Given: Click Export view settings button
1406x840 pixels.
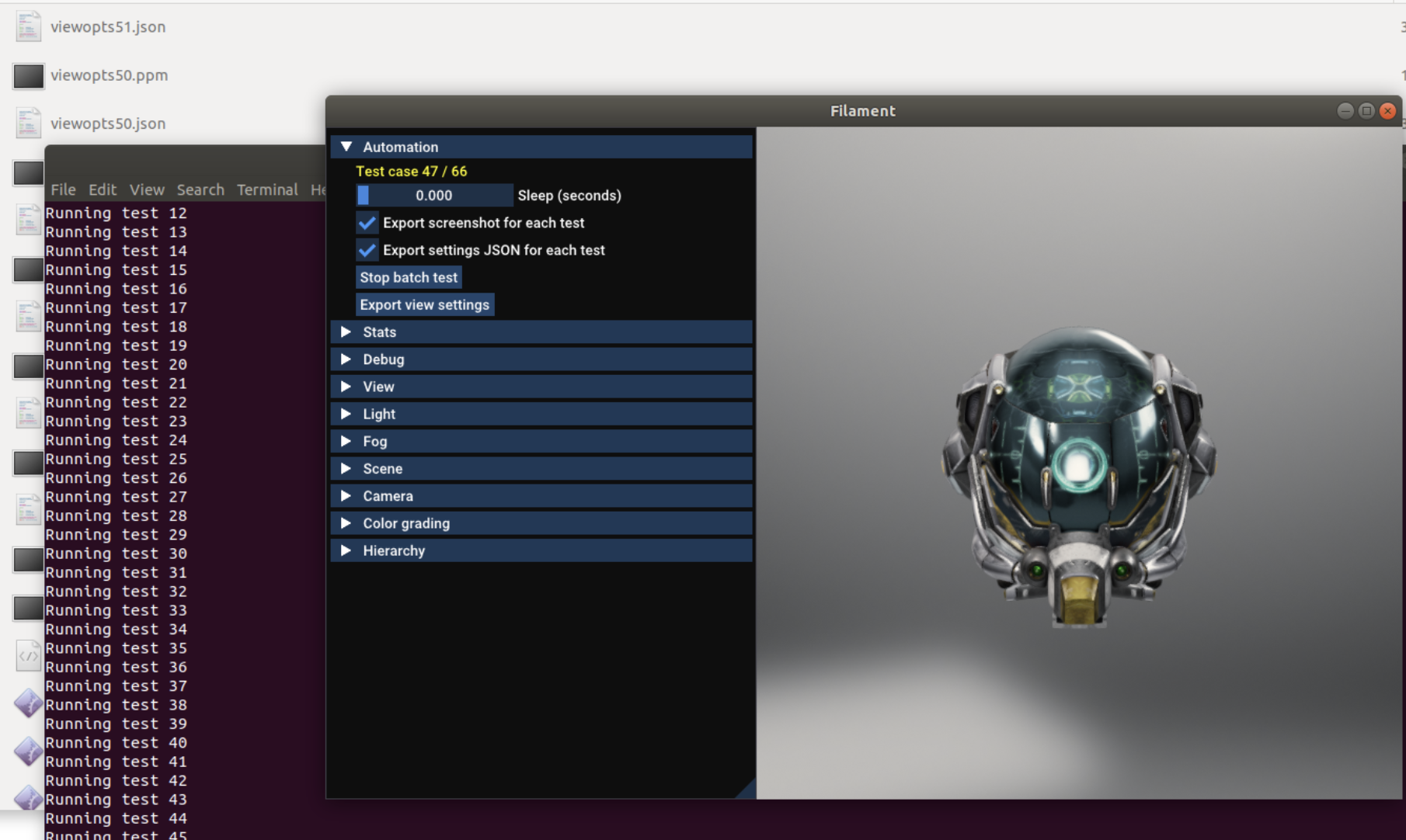Looking at the screenshot, I should pos(425,304).
